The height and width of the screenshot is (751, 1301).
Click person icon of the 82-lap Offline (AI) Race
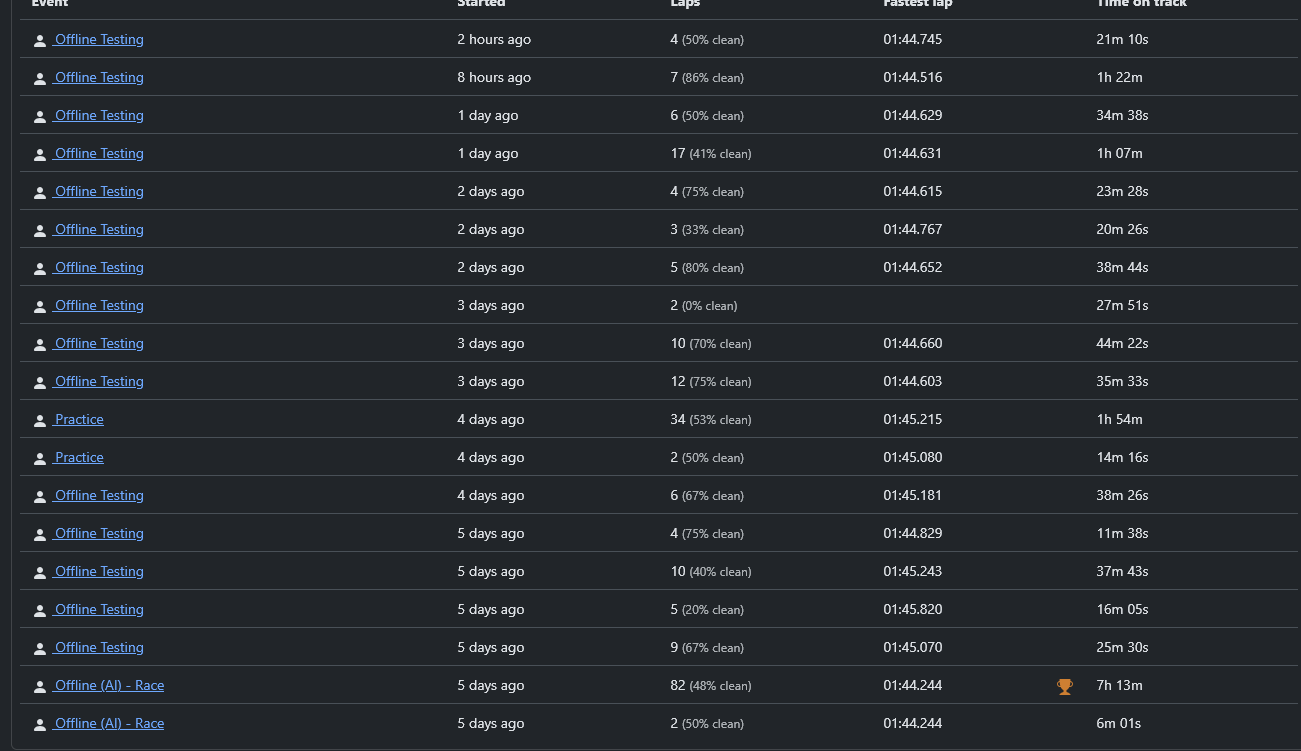click(40, 687)
